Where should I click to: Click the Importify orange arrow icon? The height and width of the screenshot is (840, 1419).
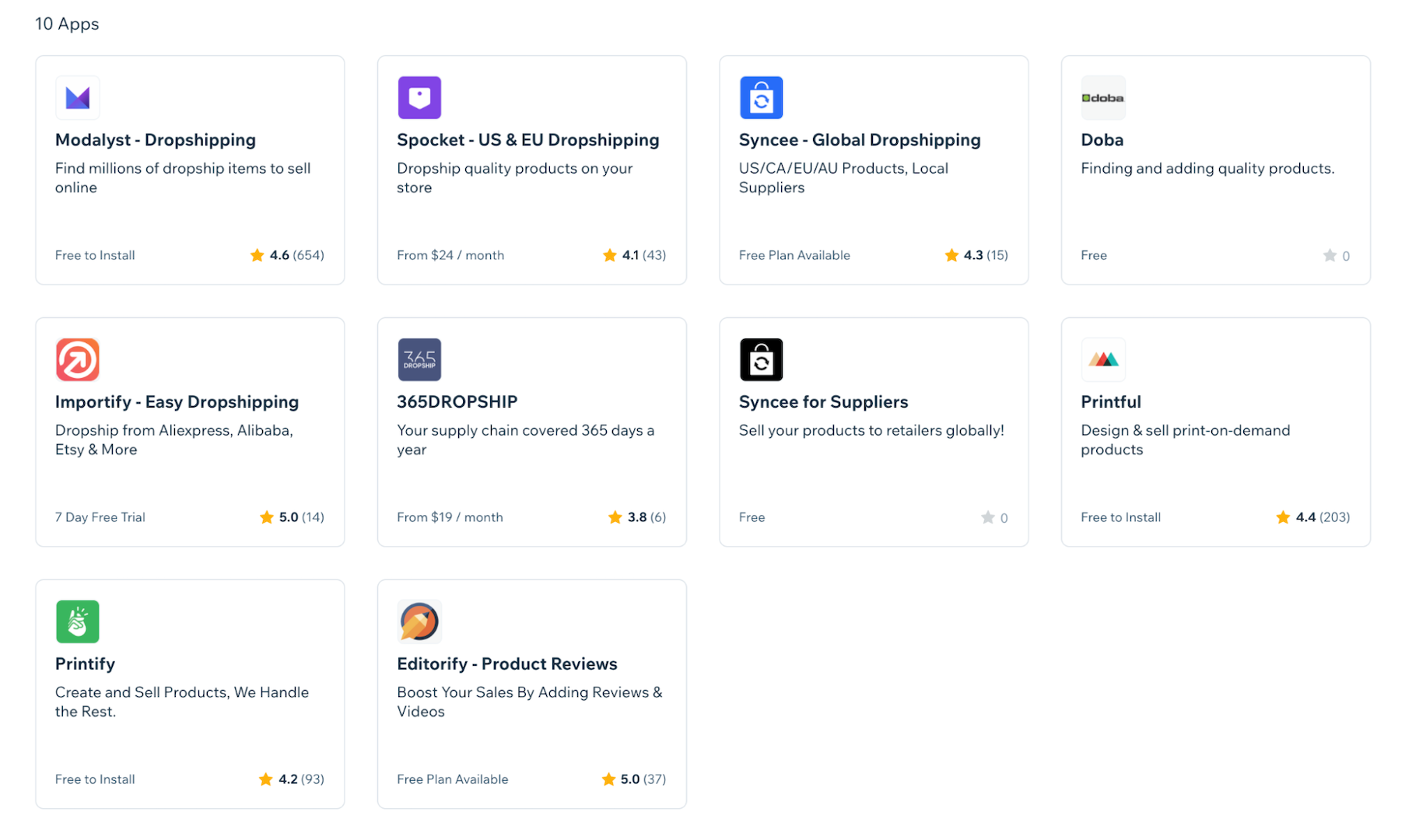point(77,359)
